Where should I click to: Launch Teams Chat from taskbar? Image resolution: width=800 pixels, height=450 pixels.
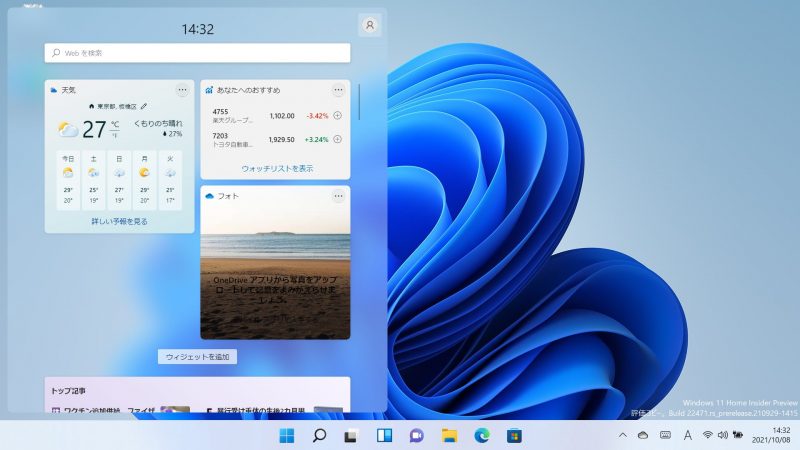pyautogui.click(x=417, y=435)
